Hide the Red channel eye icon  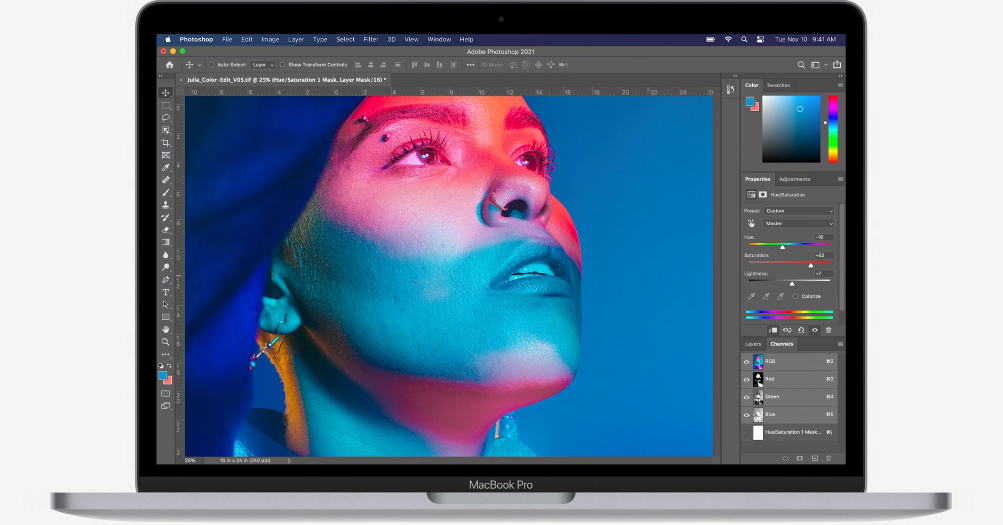point(746,379)
